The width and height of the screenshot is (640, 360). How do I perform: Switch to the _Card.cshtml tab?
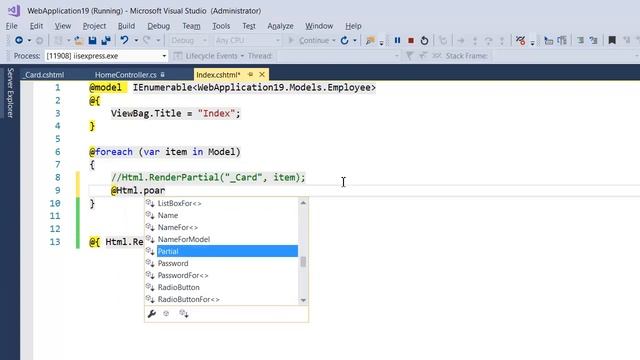(x=44, y=75)
